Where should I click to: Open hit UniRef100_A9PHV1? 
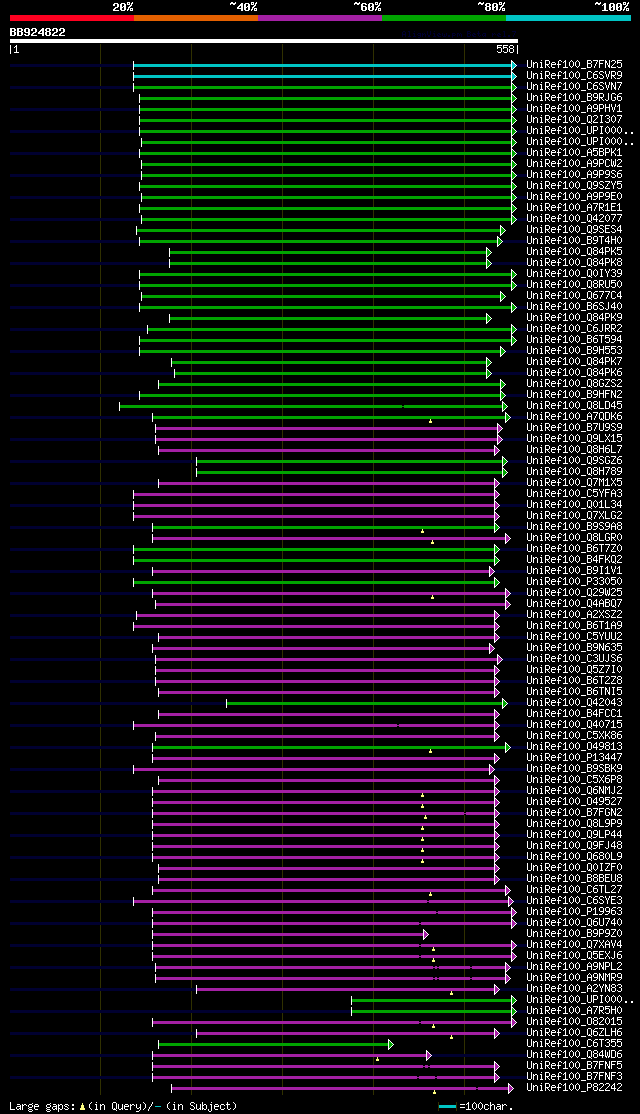coord(574,109)
